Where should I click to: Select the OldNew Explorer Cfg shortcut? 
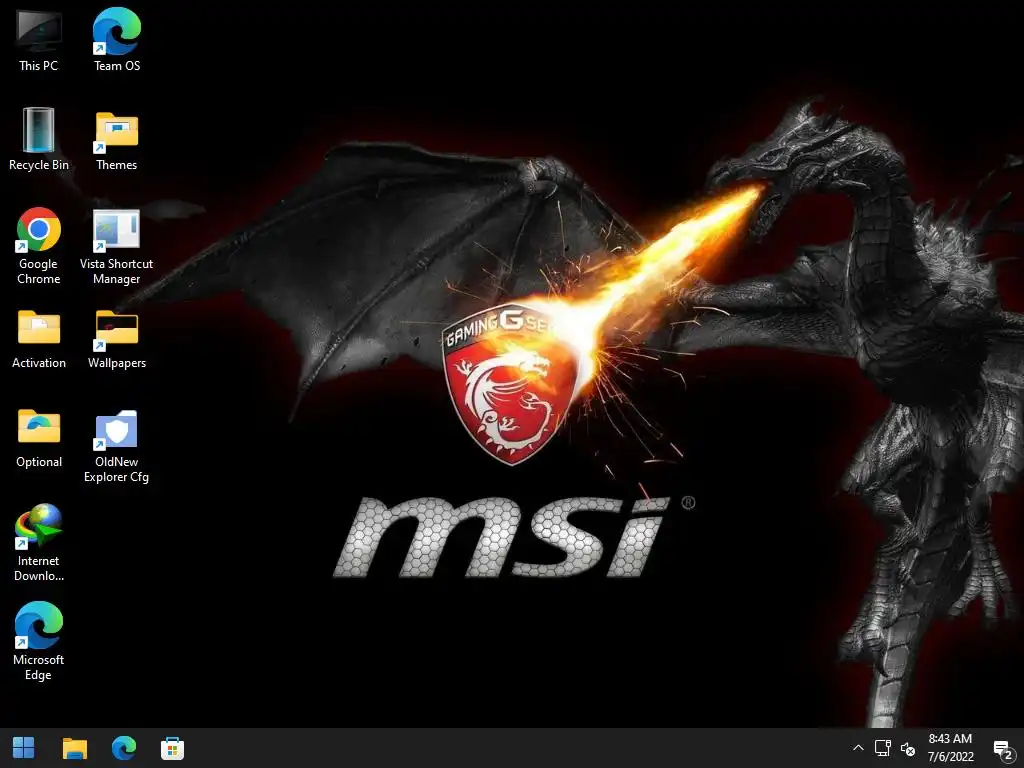tap(116, 447)
